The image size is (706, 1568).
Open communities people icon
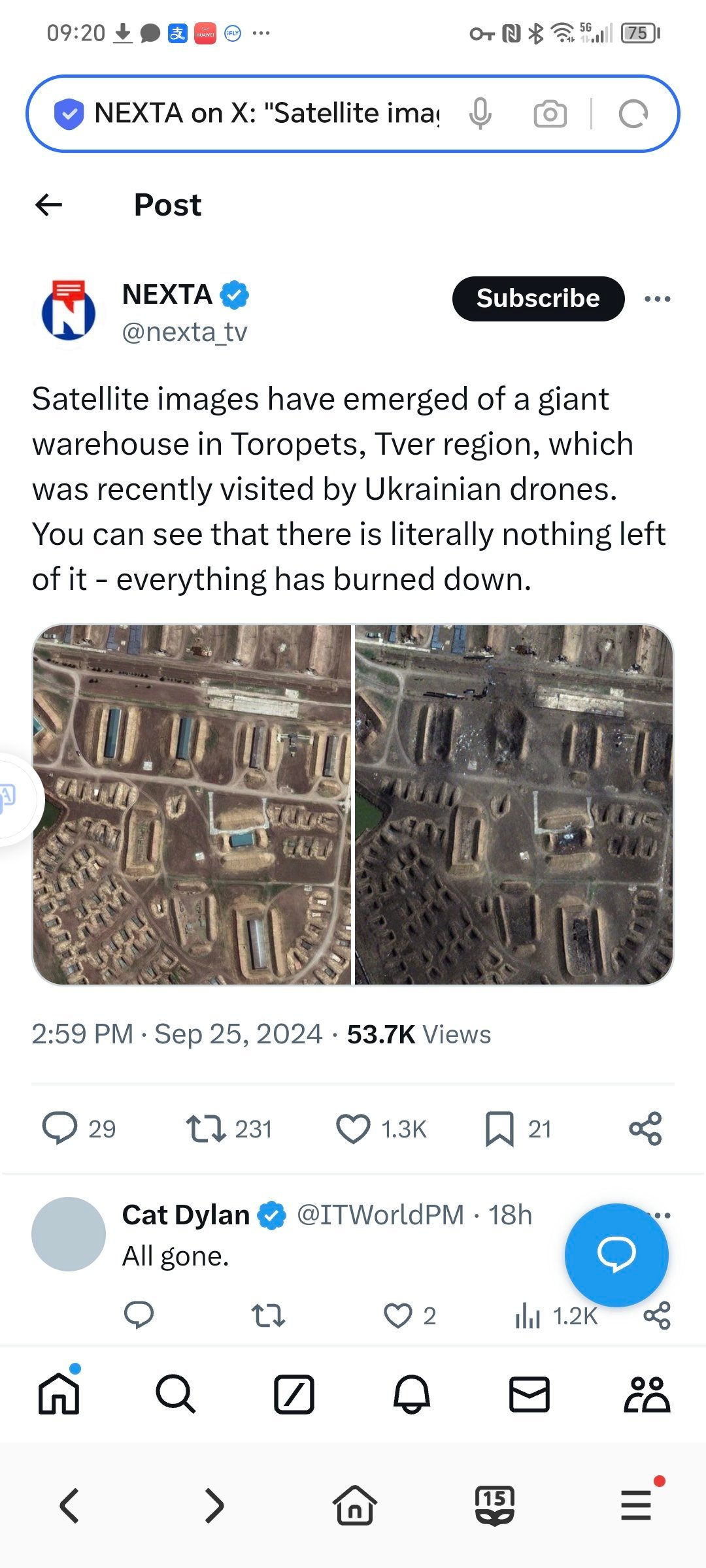pyautogui.click(x=647, y=1394)
